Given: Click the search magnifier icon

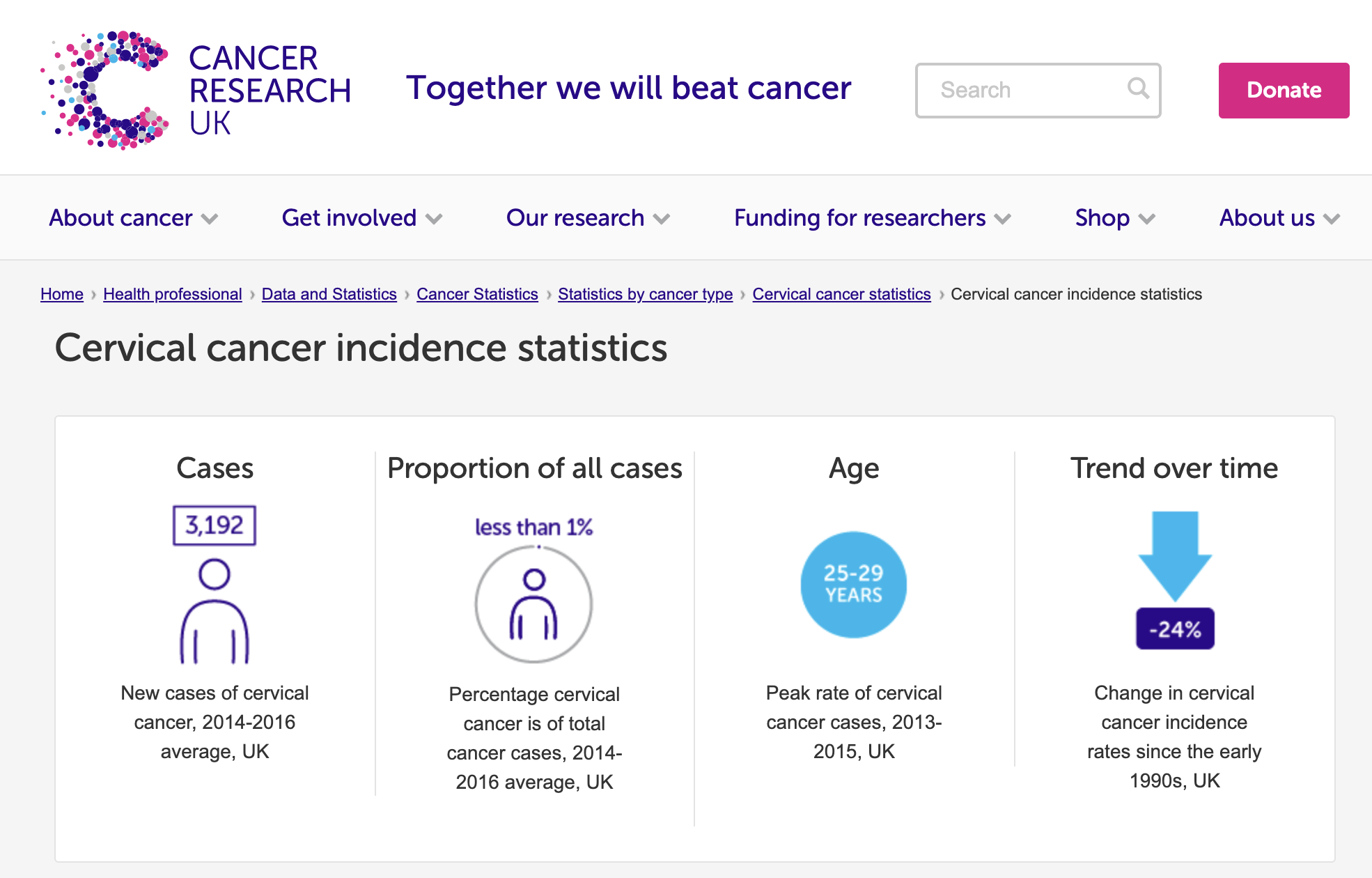Looking at the screenshot, I should (x=1138, y=88).
